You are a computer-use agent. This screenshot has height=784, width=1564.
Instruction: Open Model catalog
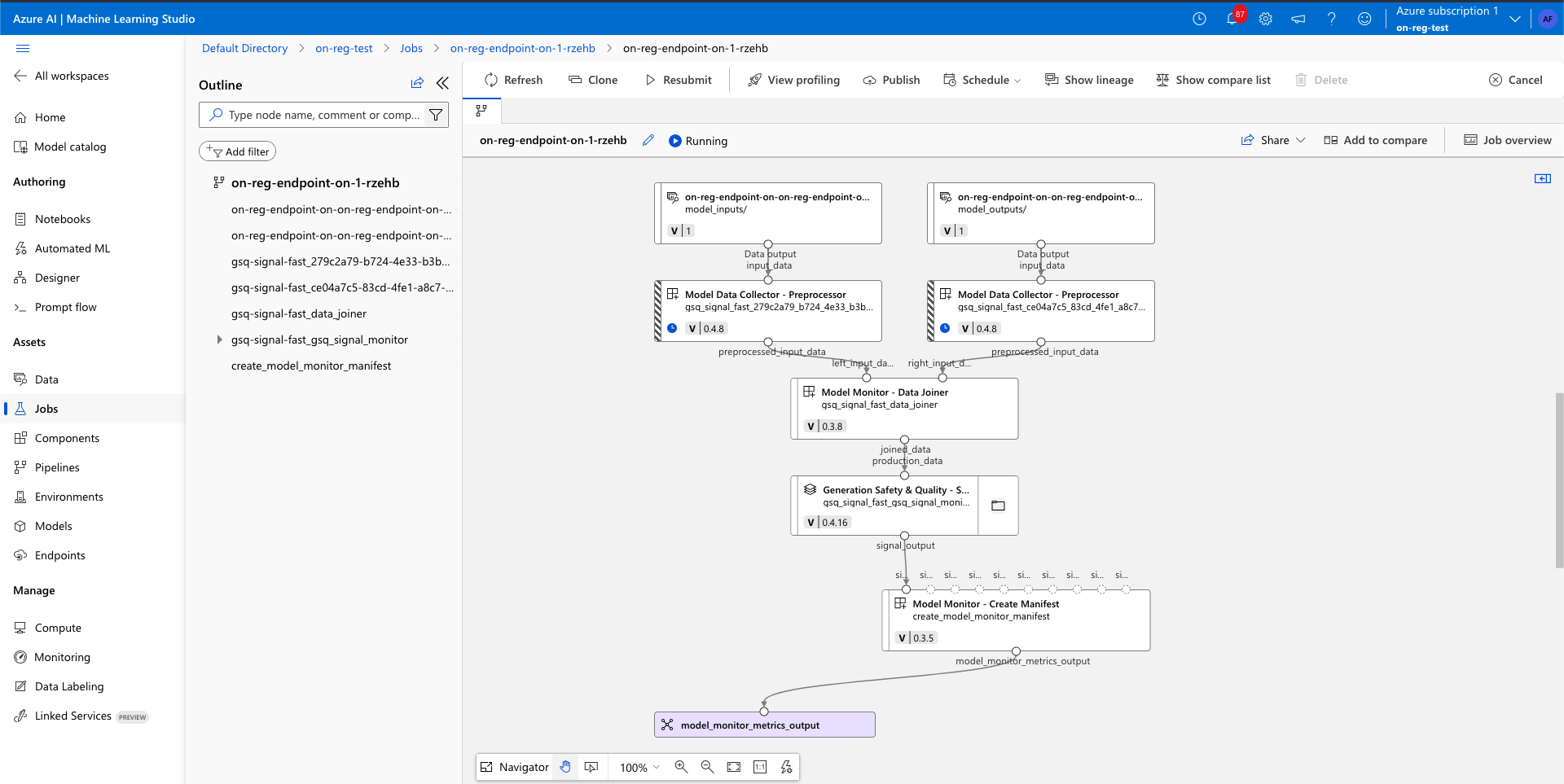[61, 147]
